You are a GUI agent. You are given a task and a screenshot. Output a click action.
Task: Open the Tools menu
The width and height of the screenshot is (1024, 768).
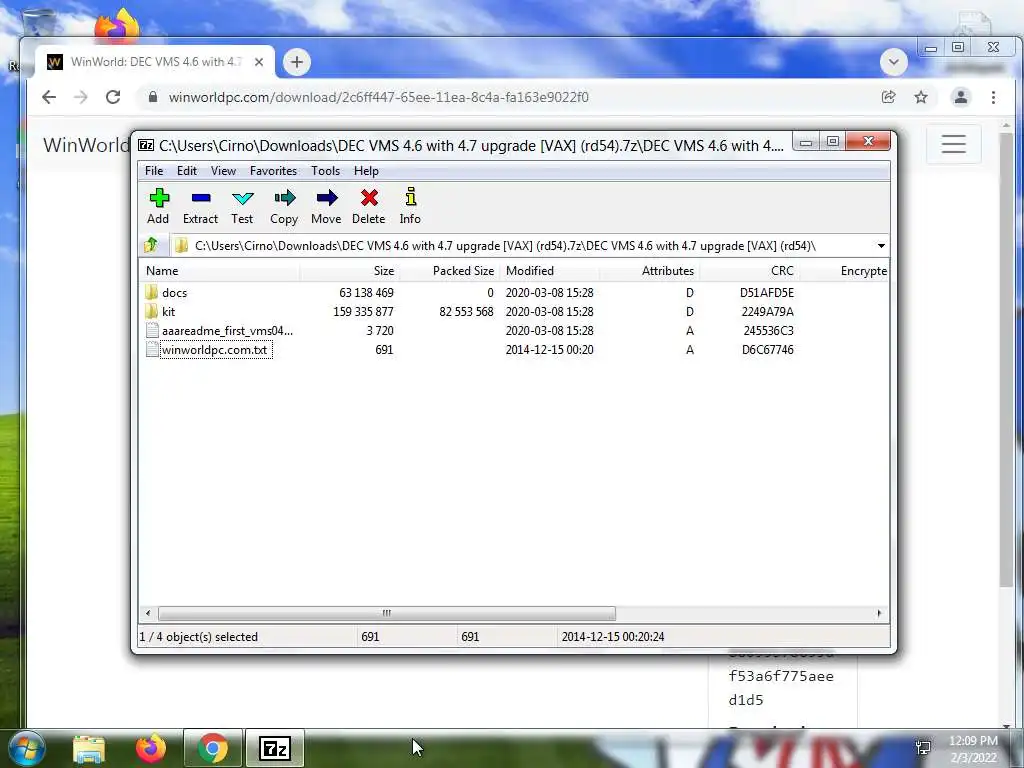coord(325,170)
